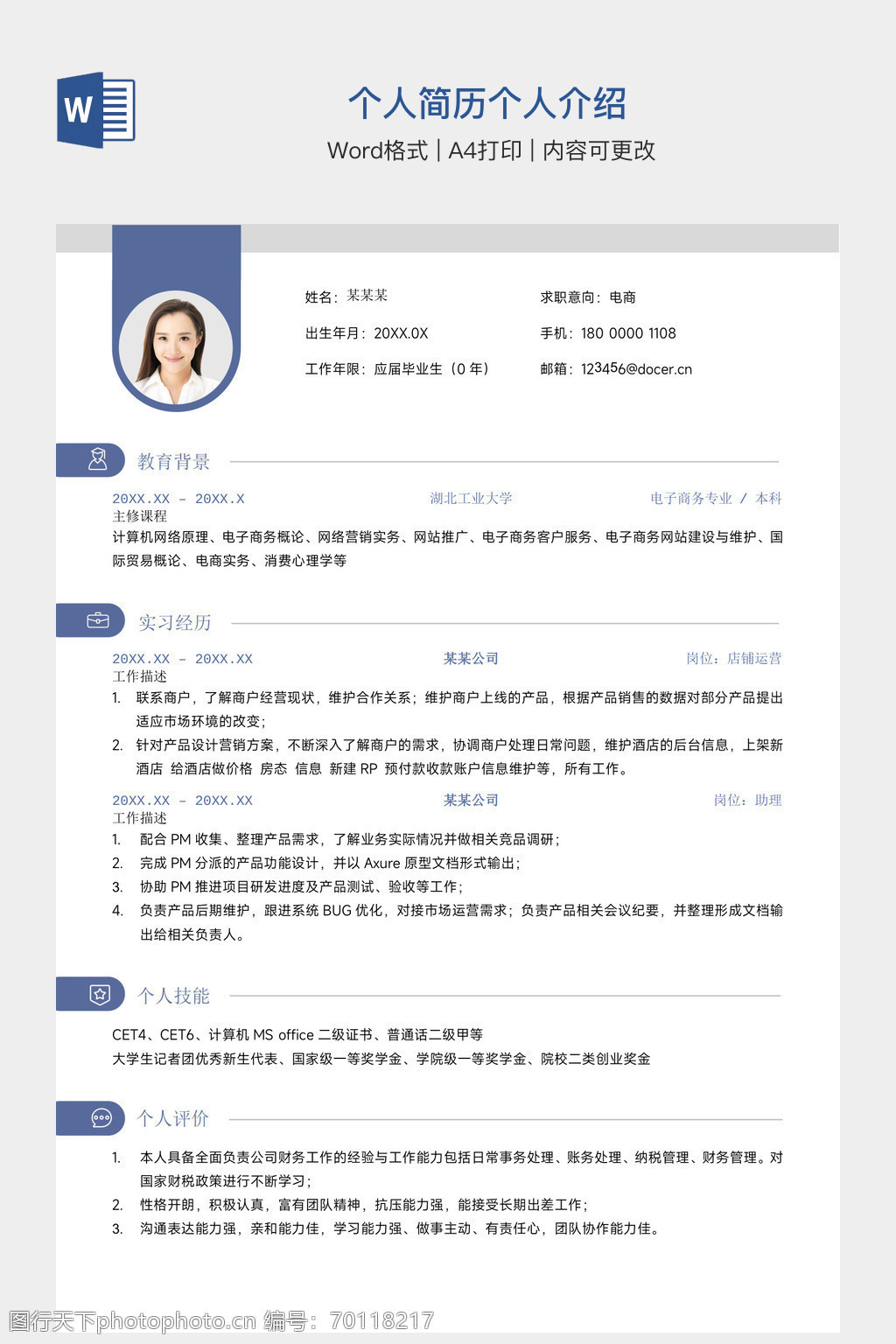The width and height of the screenshot is (896, 1344).
Task: Click the 个人简历个人介绍 main title
Action: point(487,103)
